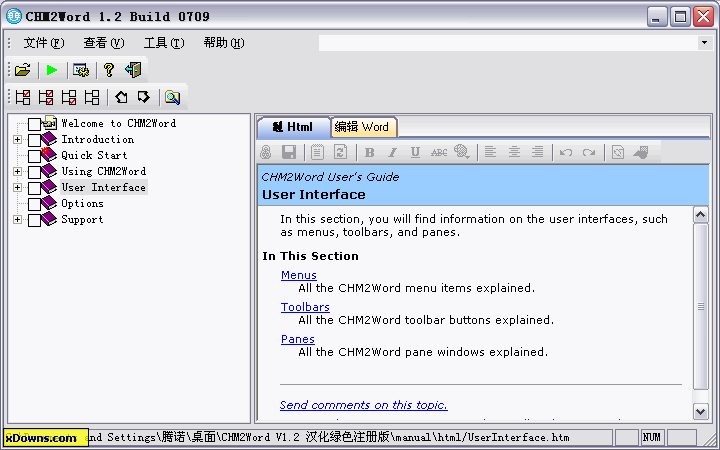Screen dimensions: 720x450
Task: Open the dropdown arrow of the top combo box
Action: [x=704, y=43]
